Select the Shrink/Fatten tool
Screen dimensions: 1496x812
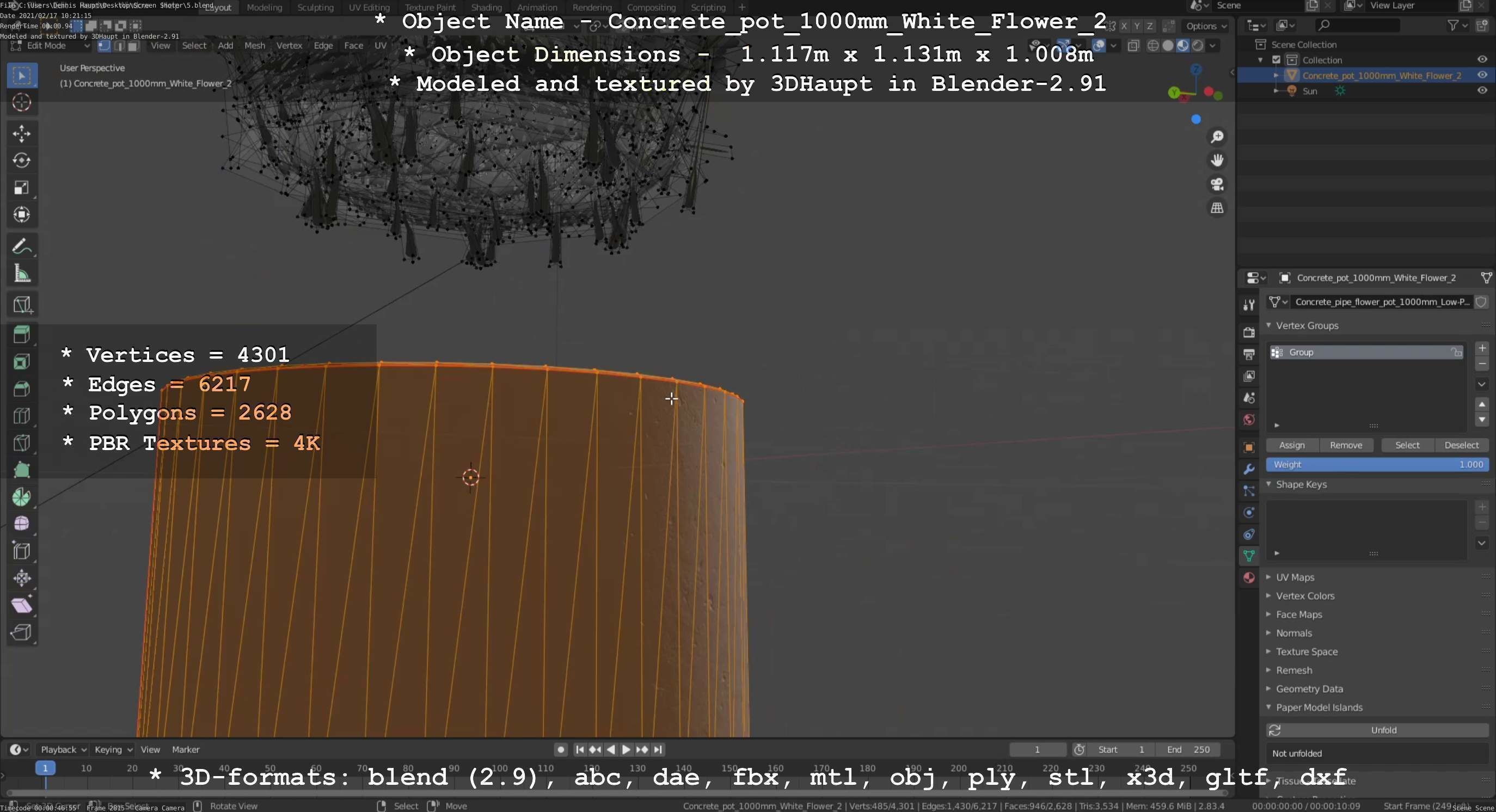(22, 577)
